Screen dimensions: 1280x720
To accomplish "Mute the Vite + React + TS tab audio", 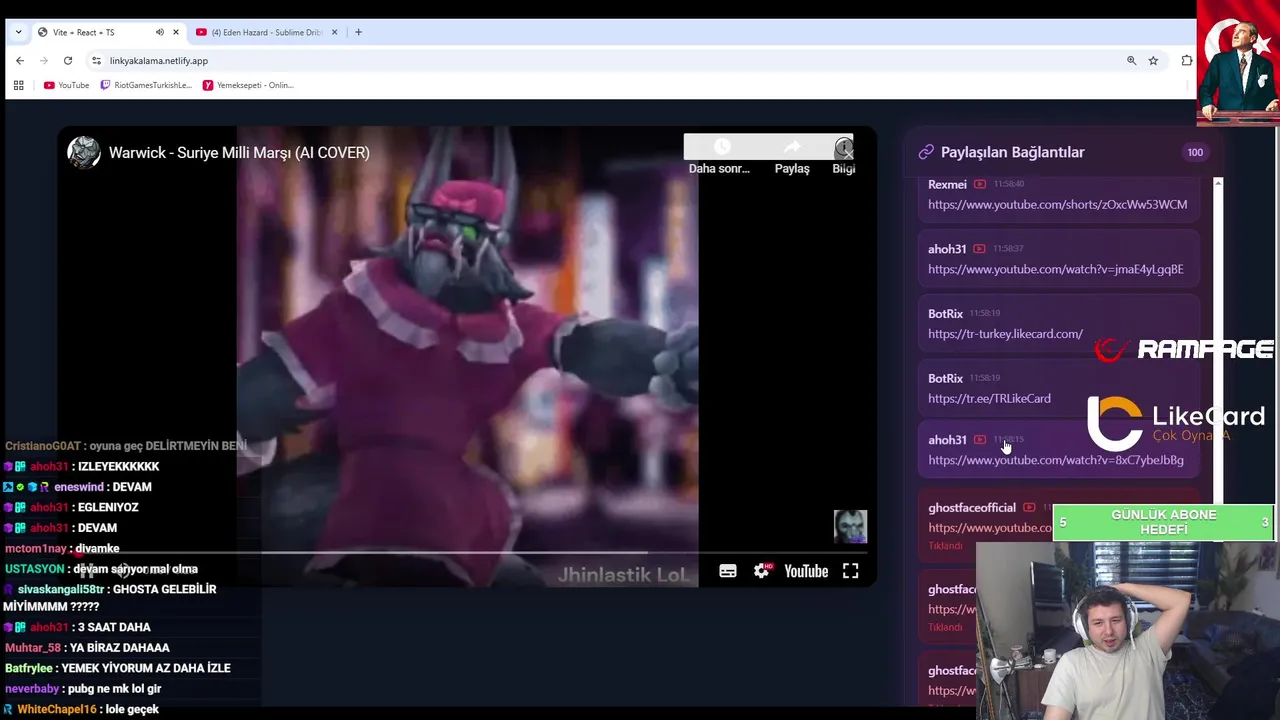I will pyautogui.click(x=159, y=32).
